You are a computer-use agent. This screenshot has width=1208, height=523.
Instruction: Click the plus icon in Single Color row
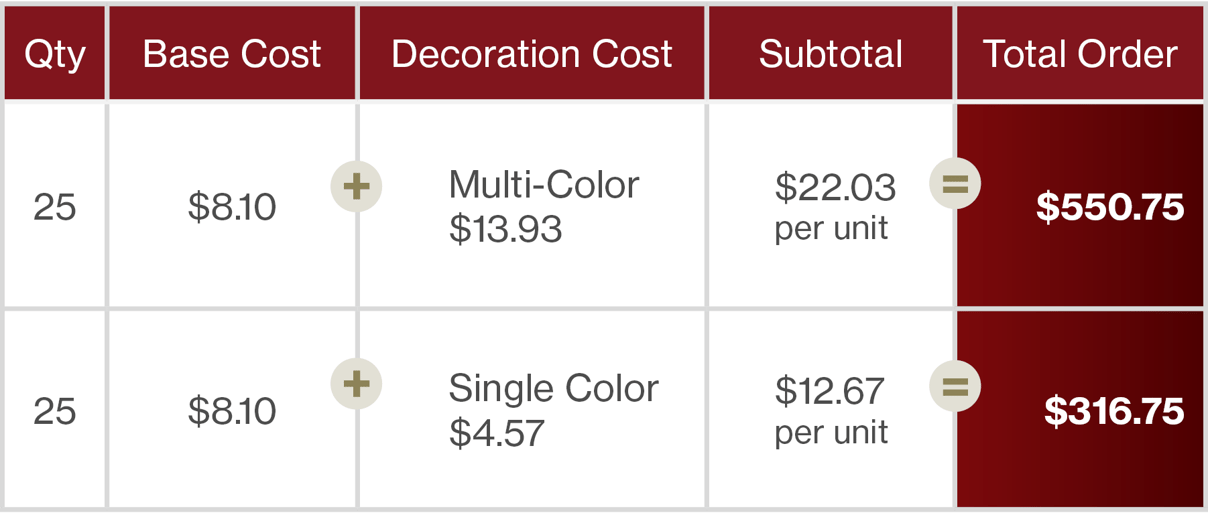(357, 384)
